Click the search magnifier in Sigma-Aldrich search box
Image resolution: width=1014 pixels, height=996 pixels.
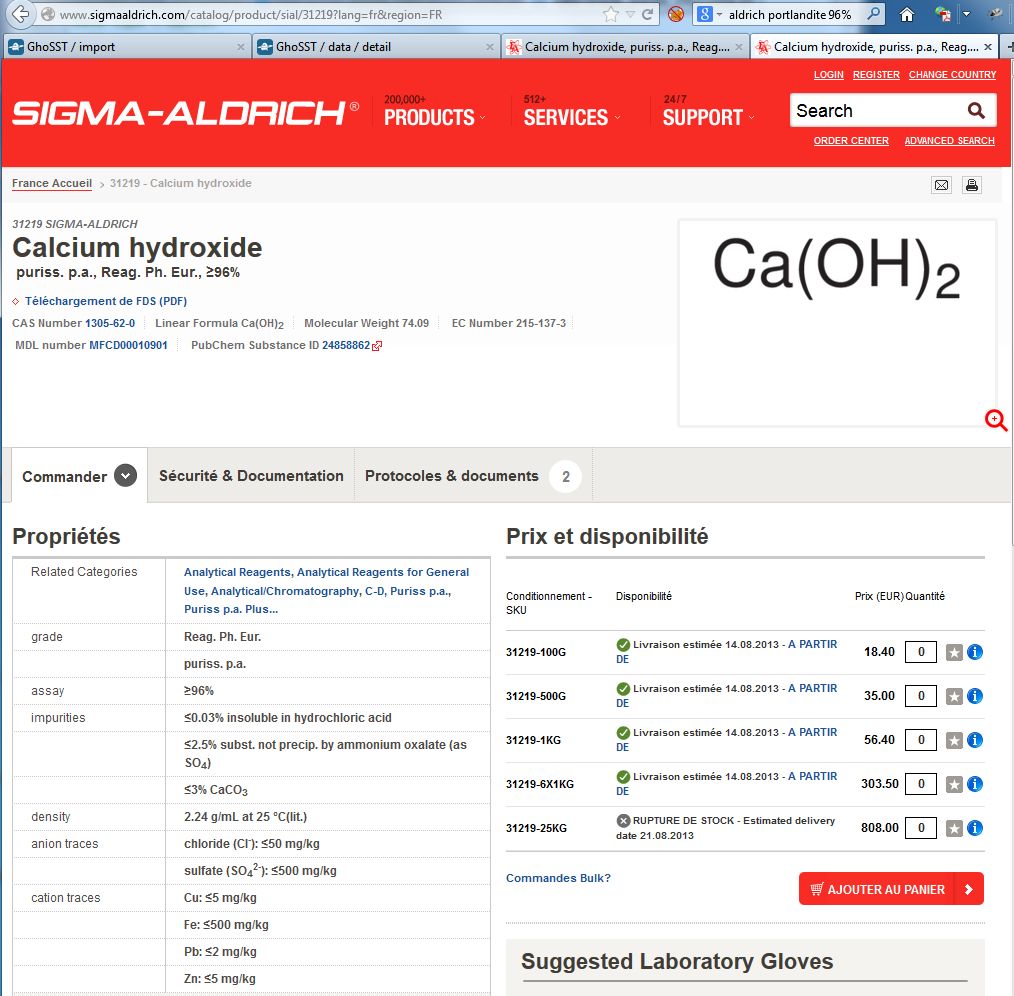(x=976, y=111)
